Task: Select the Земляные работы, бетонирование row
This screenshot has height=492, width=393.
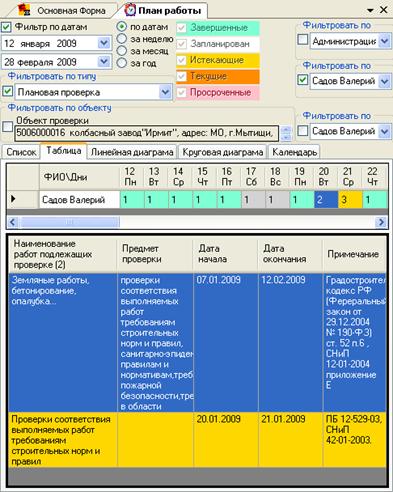Action: (x=197, y=342)
